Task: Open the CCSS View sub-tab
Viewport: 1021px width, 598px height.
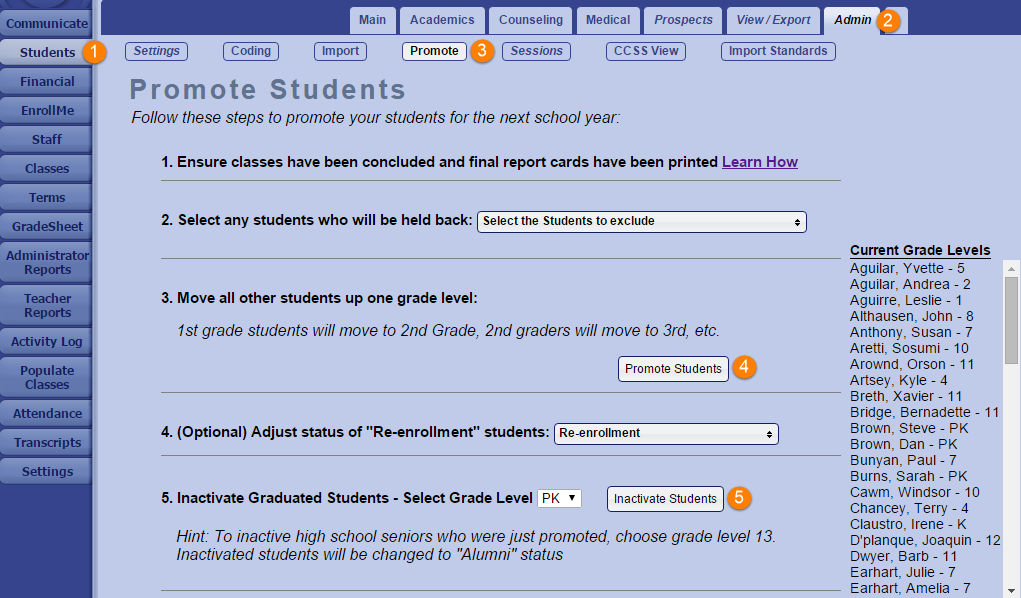Action: (646, 51)
